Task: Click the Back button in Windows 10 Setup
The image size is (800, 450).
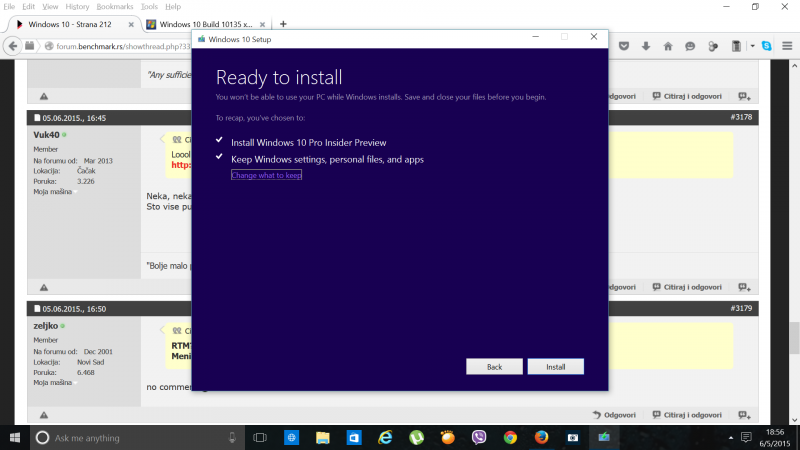Action: pyautogui.click(x=494, y=366)
